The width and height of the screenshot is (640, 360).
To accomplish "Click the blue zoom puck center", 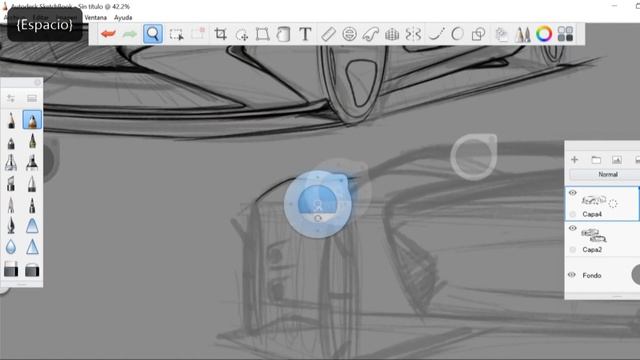I will (318, 204).
